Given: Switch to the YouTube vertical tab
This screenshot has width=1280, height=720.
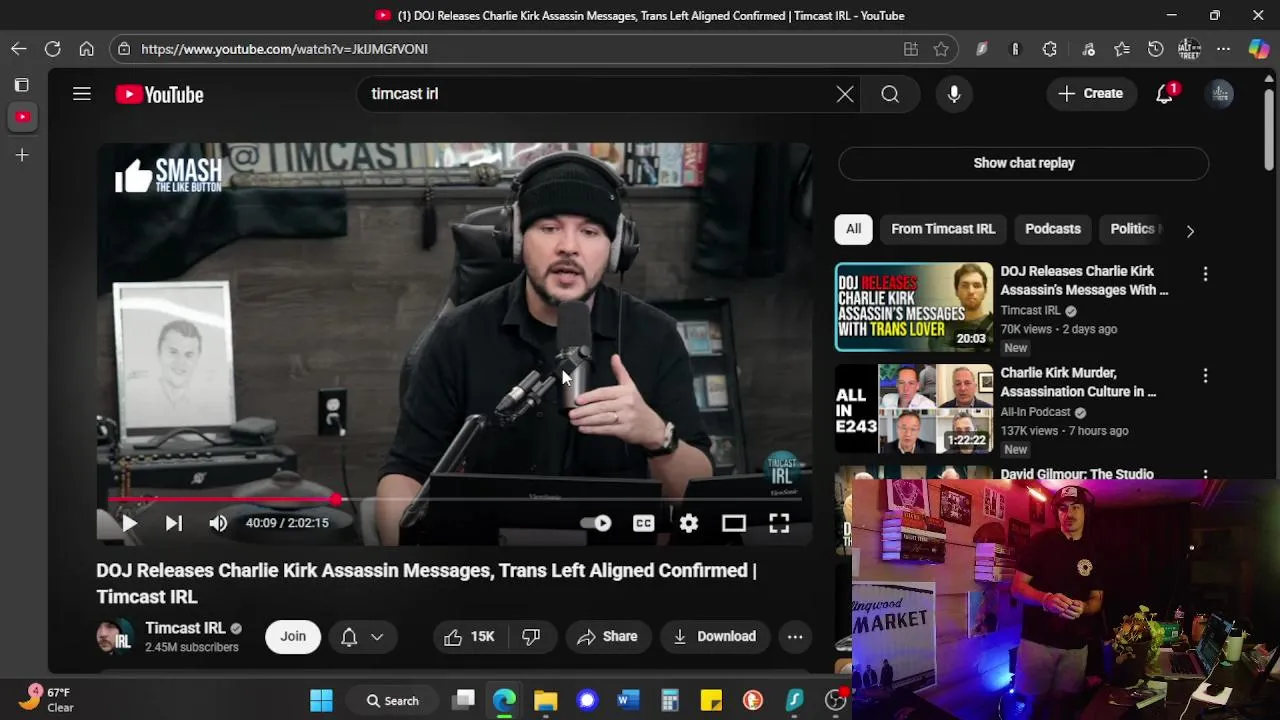Looking at the screenshot, I should [22, 117].
